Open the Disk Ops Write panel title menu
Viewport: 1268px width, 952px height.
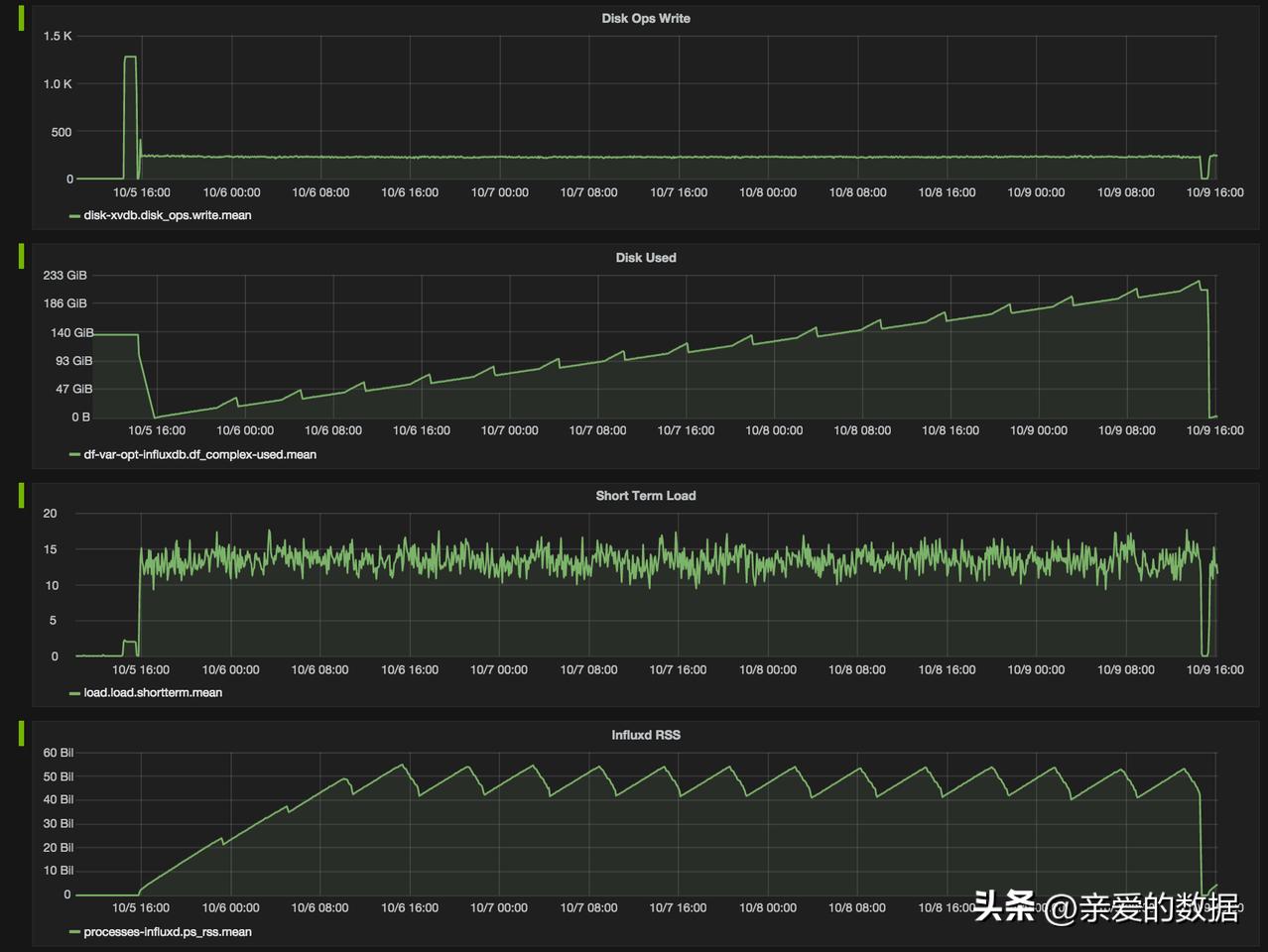point(645,18)
